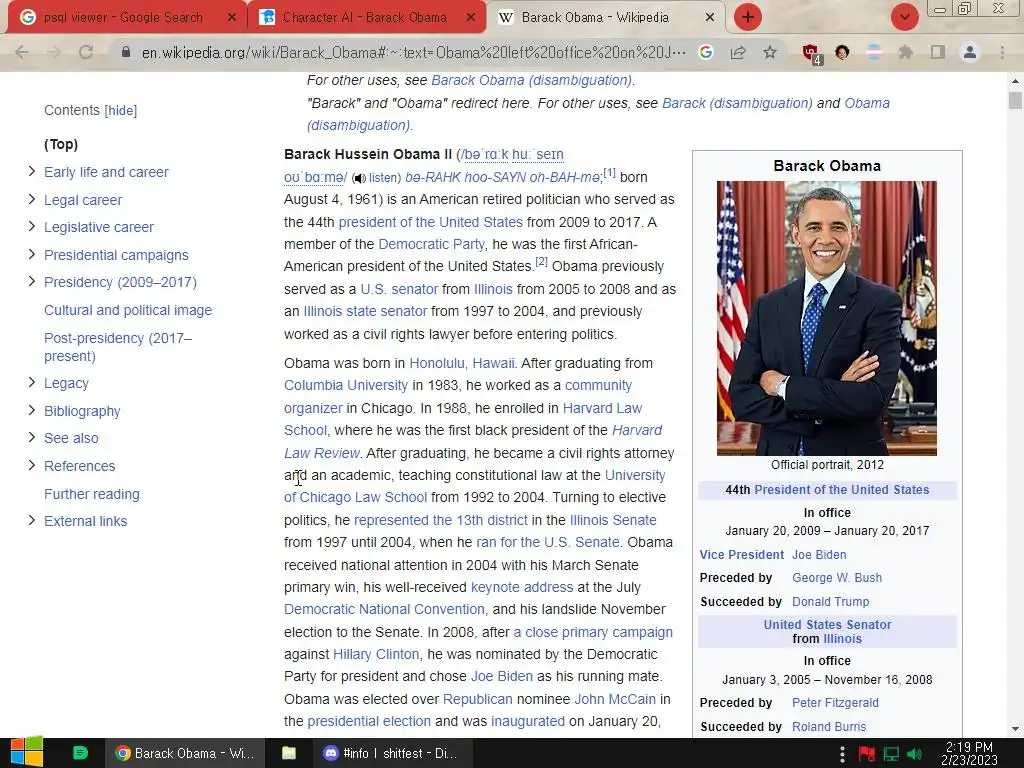1024x768 pixels.
Task: Select the Barack Obama Wikipedia tab
Action: [x=595, y=17]
